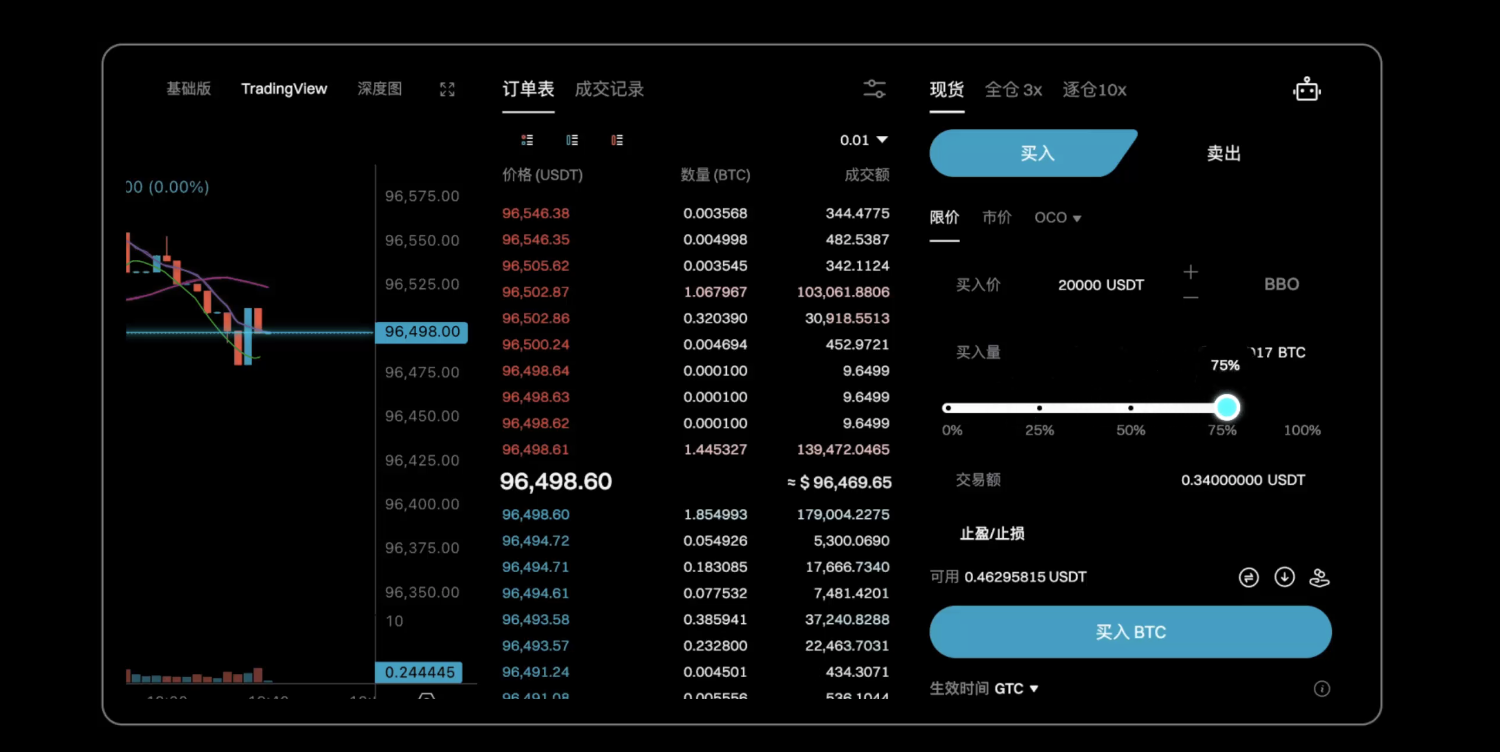Click the ≈ $ 96,469.65 index price
Screen dimensions: 1500x752
point(839,483)
